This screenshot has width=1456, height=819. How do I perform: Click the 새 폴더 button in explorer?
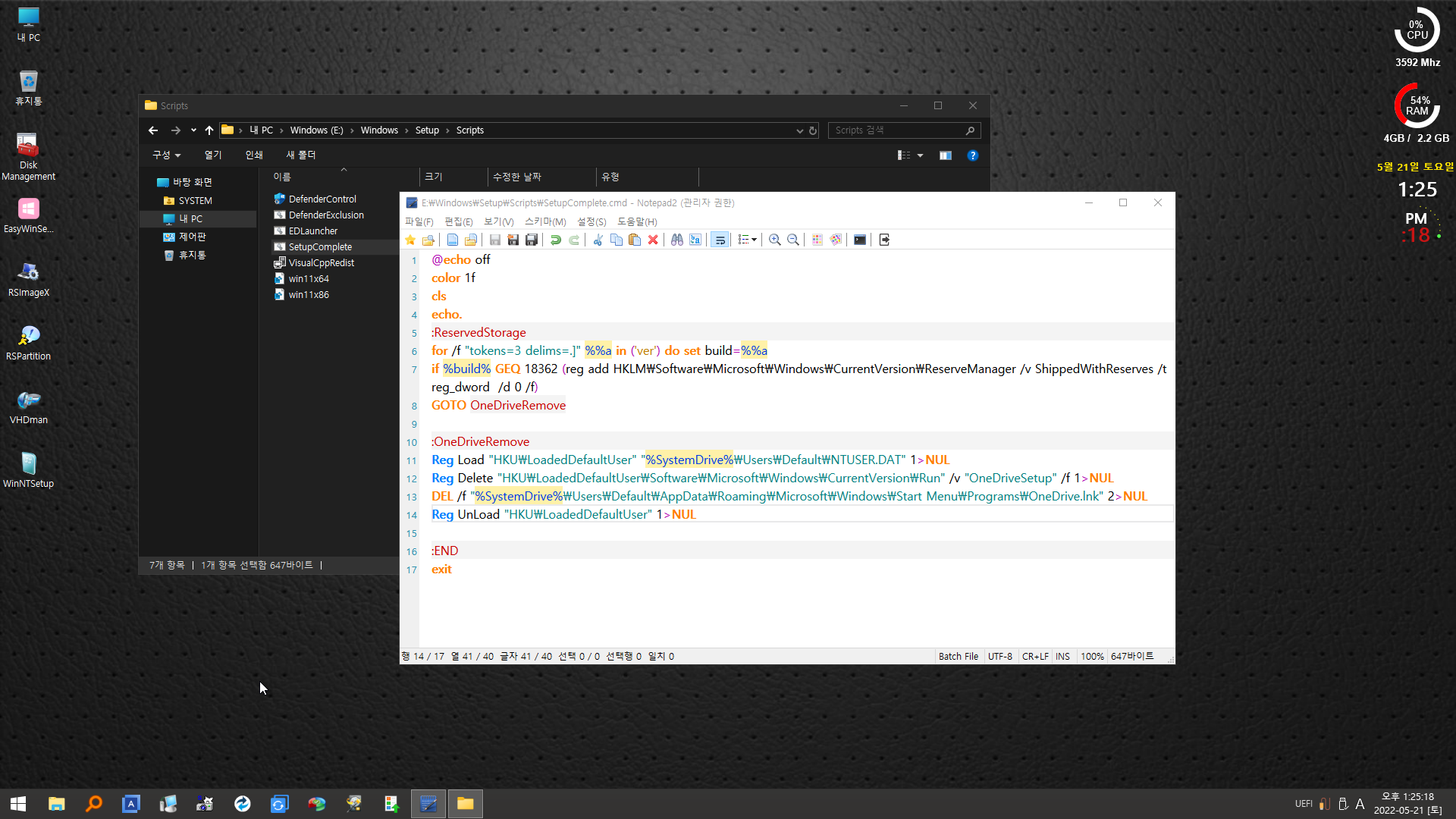(301, 155)
